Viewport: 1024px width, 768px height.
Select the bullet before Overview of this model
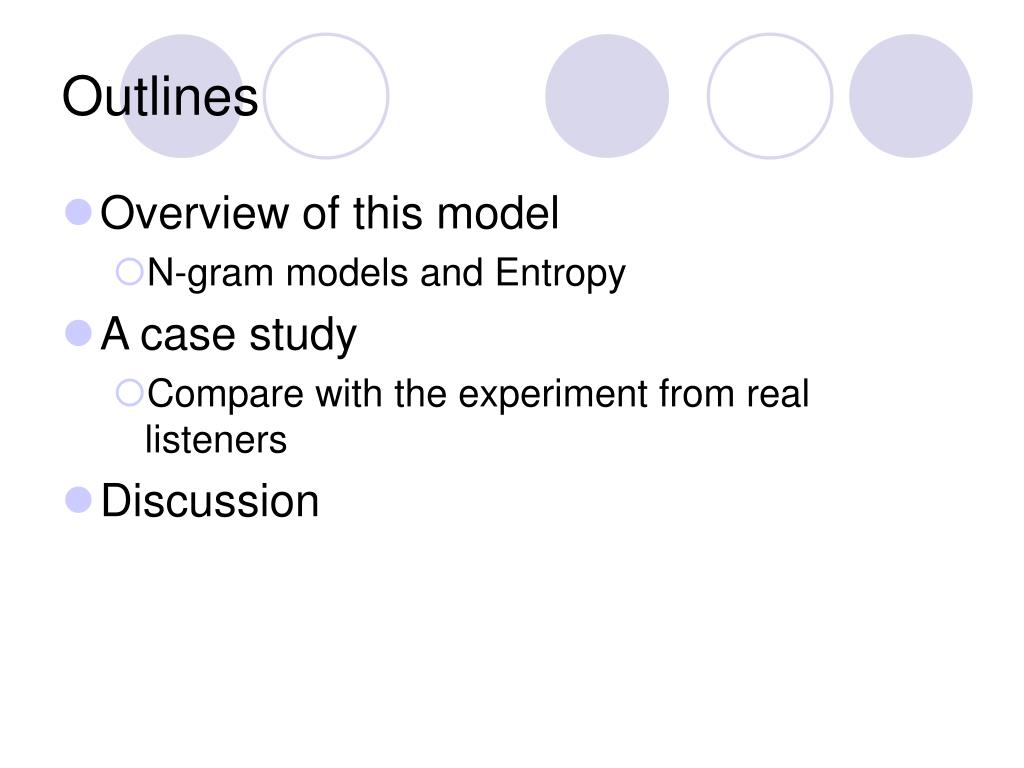(78, 212)
